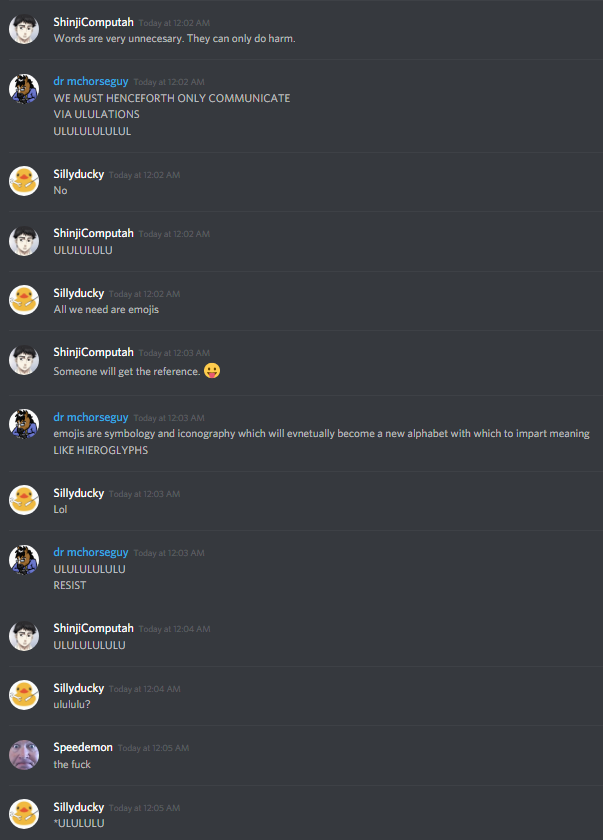Open dr mchorseguy's avatar beside ULULATIONS message

point(24,89)
